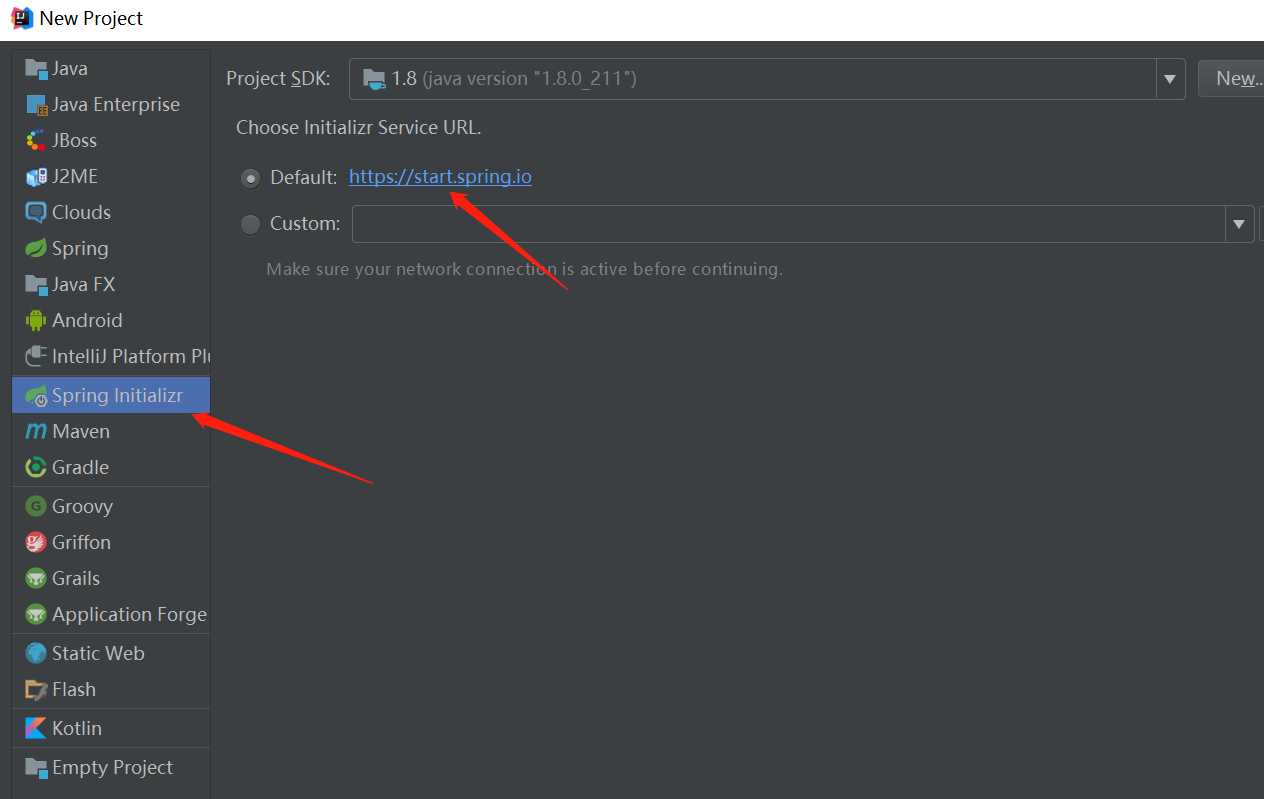Click the Griffon icon
This screenshot has height=799, width=1264.
(x=36, y=543)
